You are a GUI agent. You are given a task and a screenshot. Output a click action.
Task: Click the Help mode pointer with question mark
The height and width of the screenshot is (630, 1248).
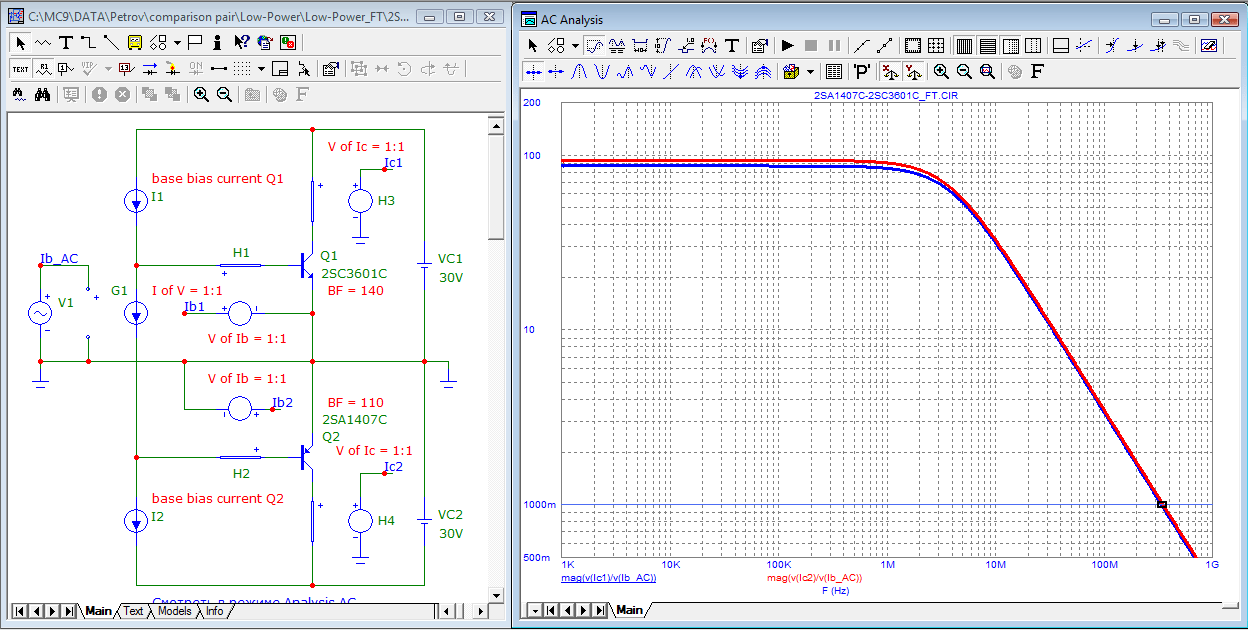pyautogui.click(x=241, y=43)
